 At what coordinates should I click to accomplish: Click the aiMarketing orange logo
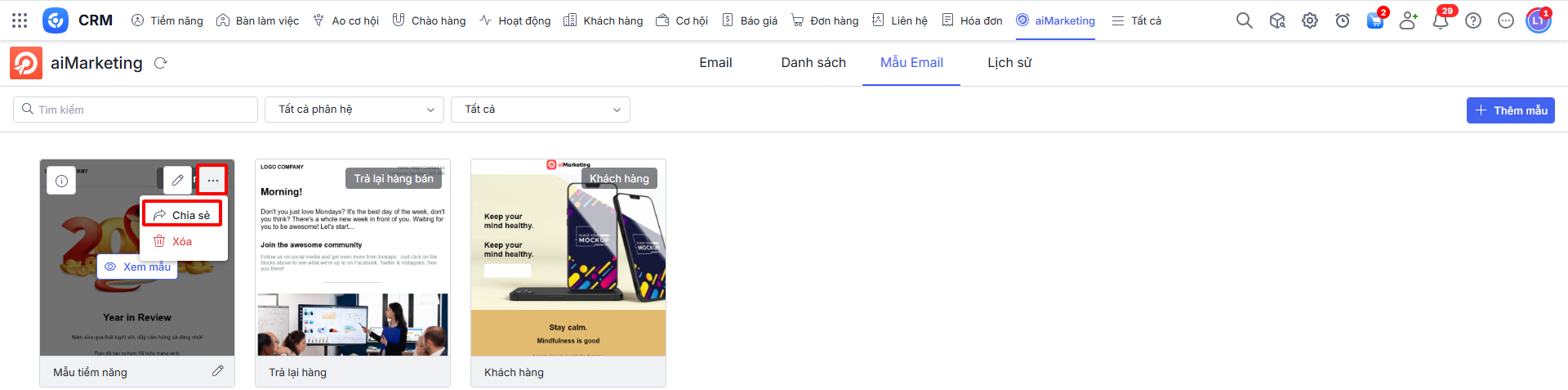26,63
